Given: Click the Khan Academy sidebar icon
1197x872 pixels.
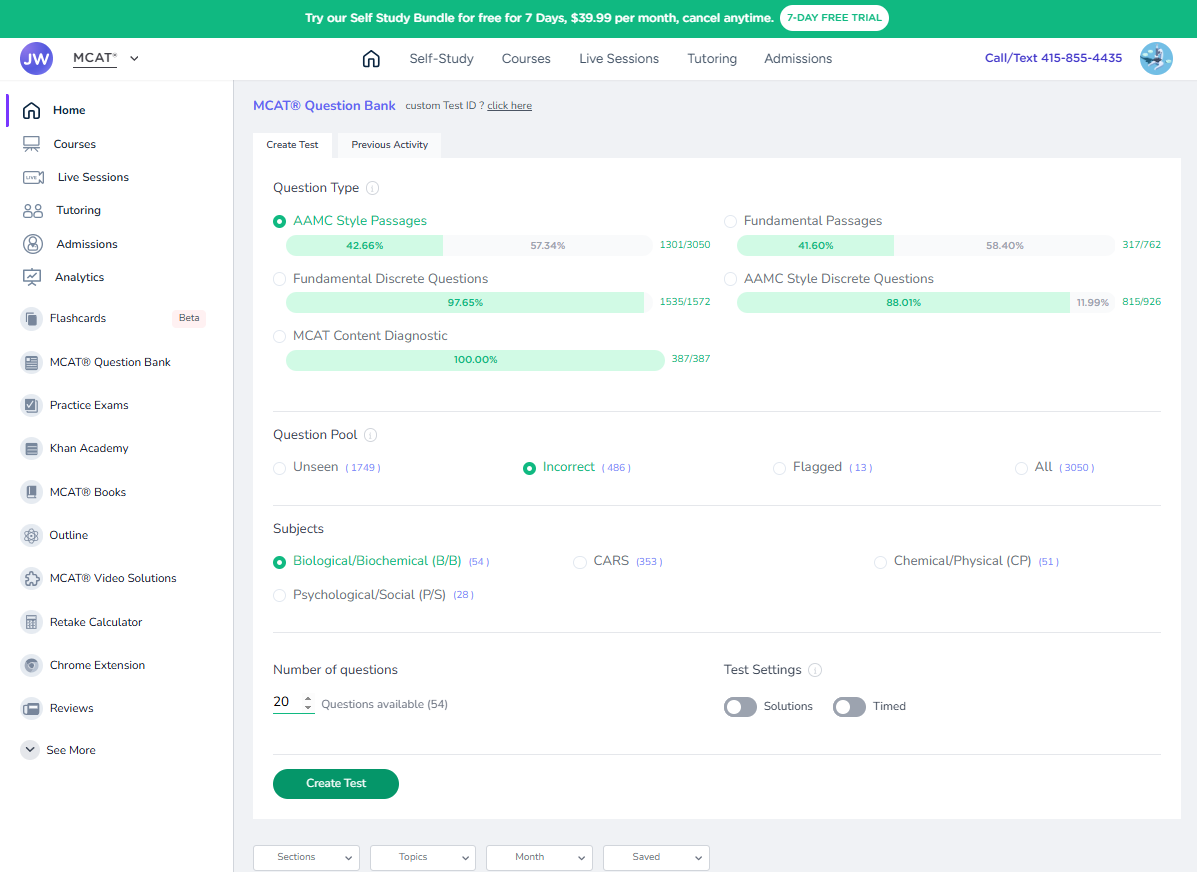Looking at the screenshot, I should pos(31,448).
